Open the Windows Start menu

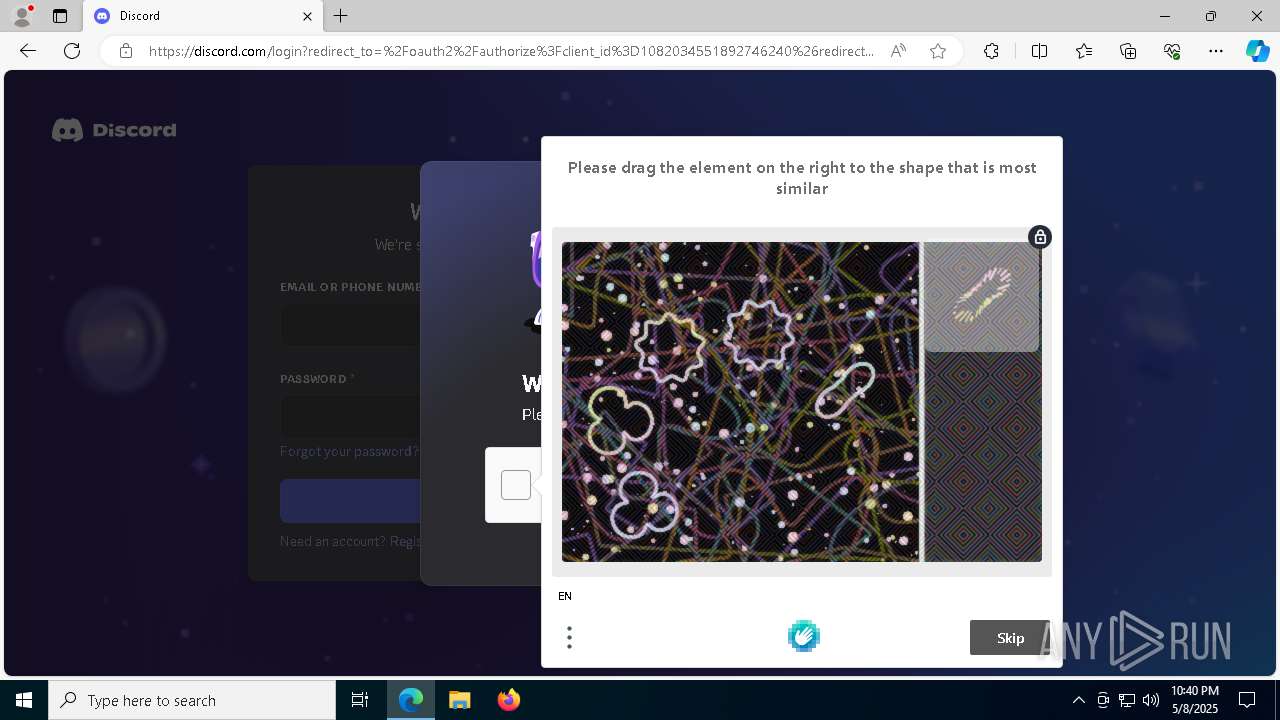(24, 700)
